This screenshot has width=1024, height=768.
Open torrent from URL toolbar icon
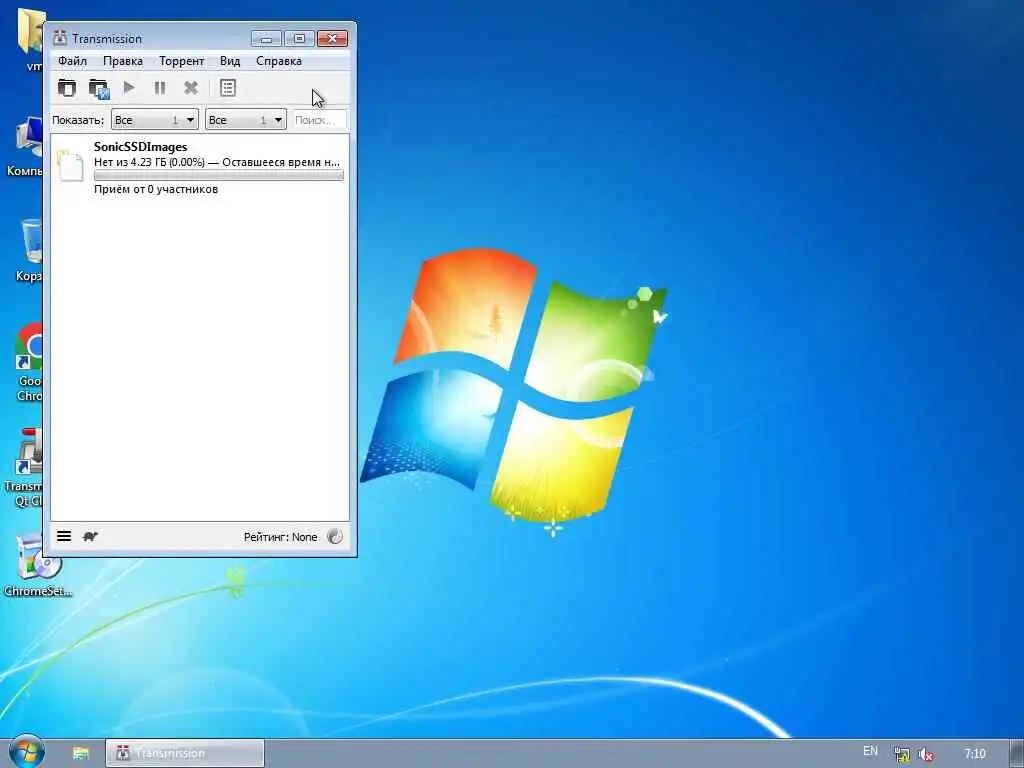[99, 88]
